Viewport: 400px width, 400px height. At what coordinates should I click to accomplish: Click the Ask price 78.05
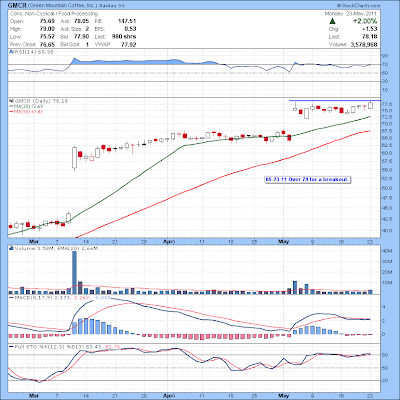pos(82,21)
